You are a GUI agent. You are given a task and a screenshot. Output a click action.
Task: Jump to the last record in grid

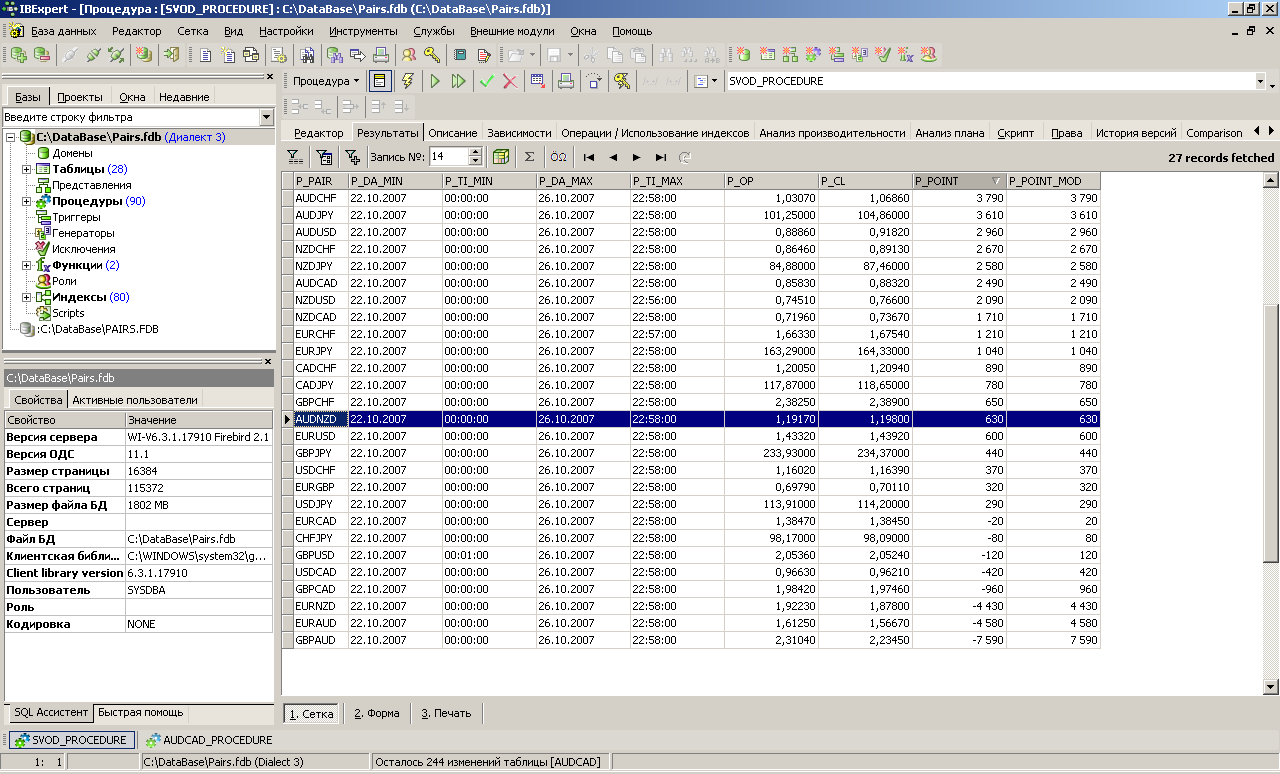661,157
